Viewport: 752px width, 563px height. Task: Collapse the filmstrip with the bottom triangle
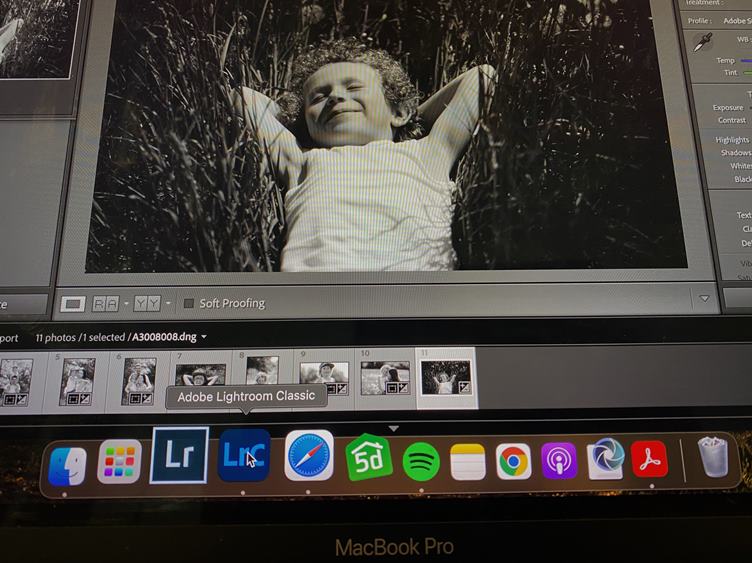[x=393, y=428]
